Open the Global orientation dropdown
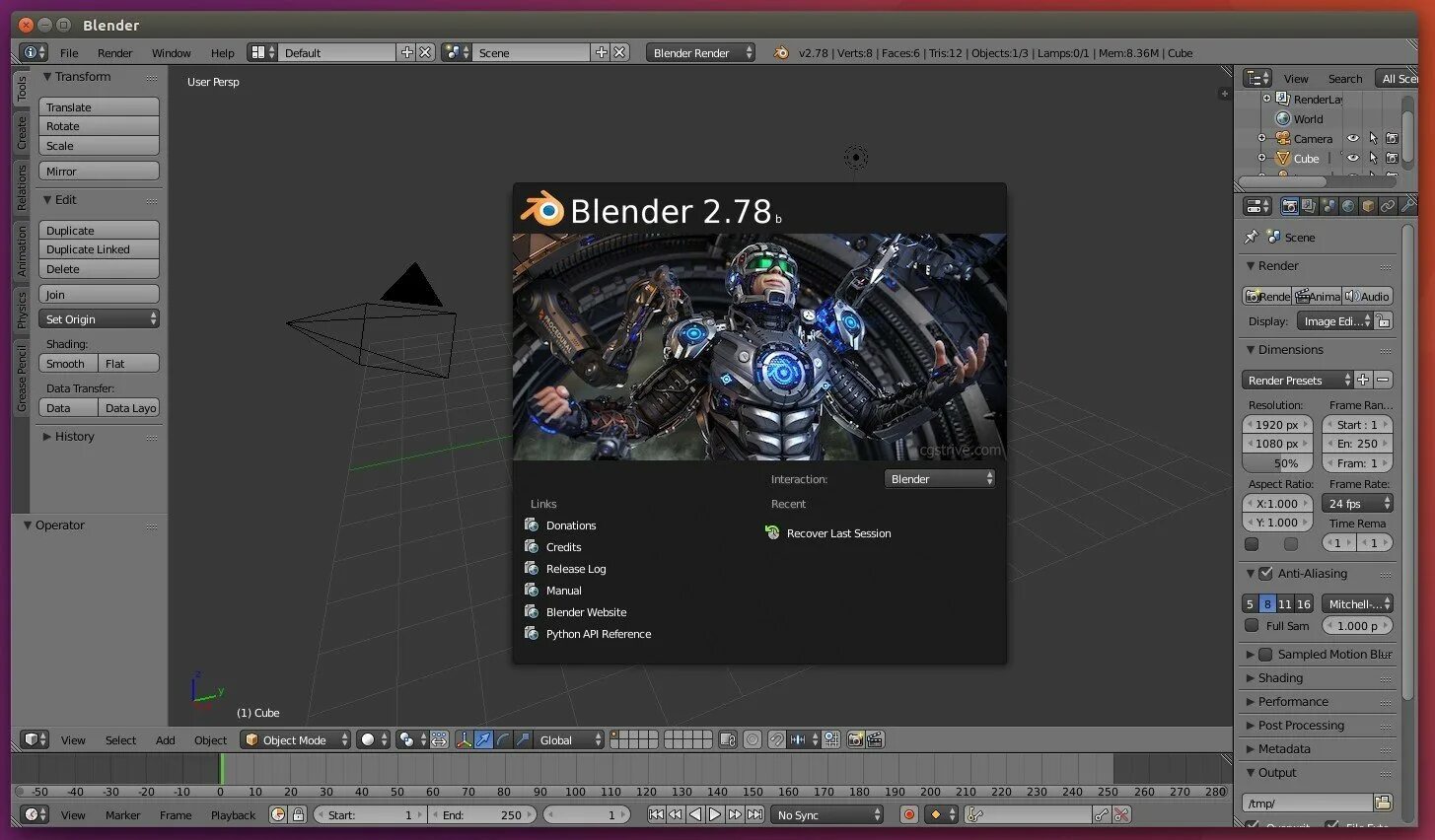Image resolution: width=1435 pixels, height=840 pixels. pyautogui.click(x=569, y=739)
